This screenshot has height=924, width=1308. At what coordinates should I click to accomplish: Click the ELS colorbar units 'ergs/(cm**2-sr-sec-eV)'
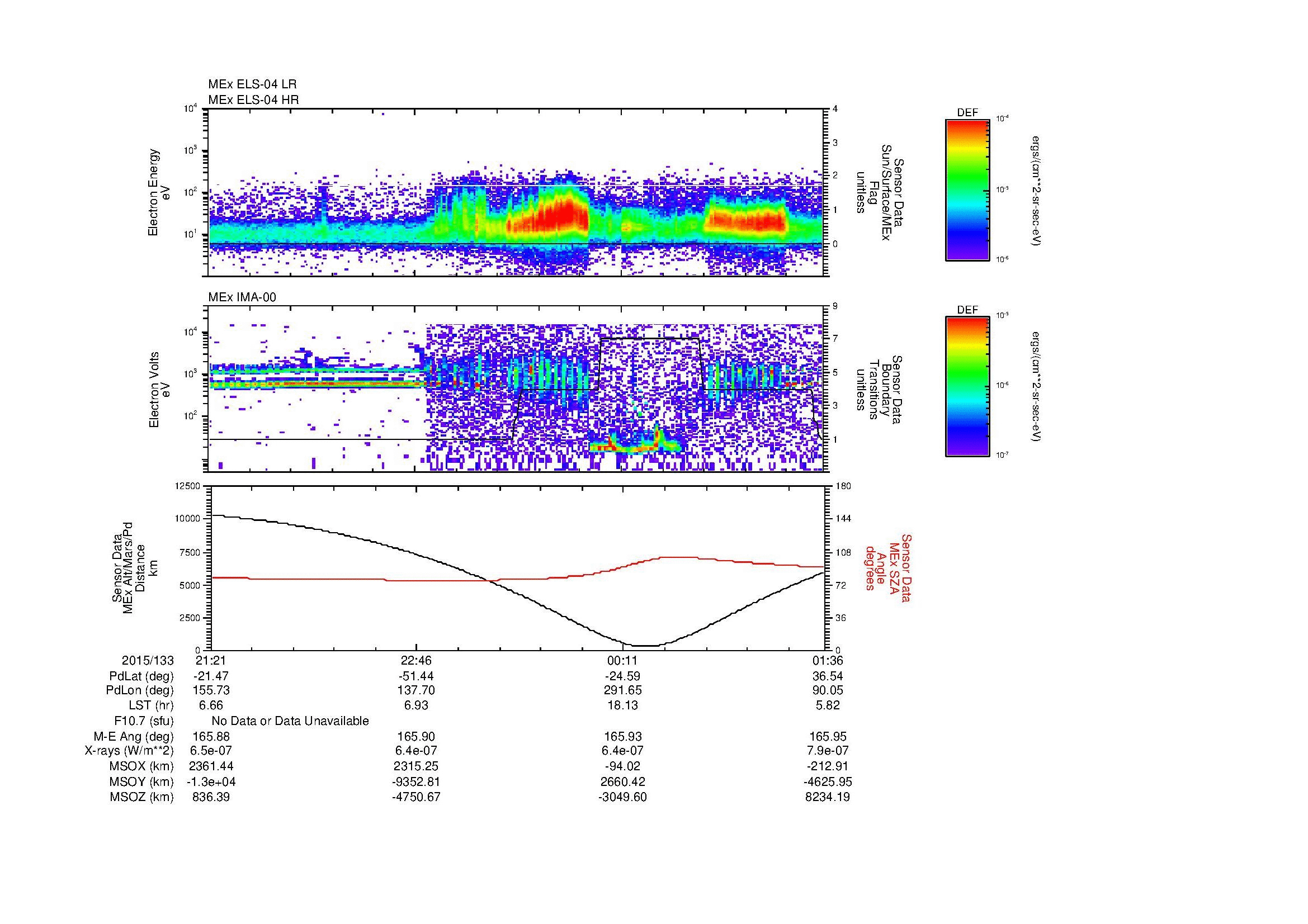pyautogui.click(x=1037, y=191)
